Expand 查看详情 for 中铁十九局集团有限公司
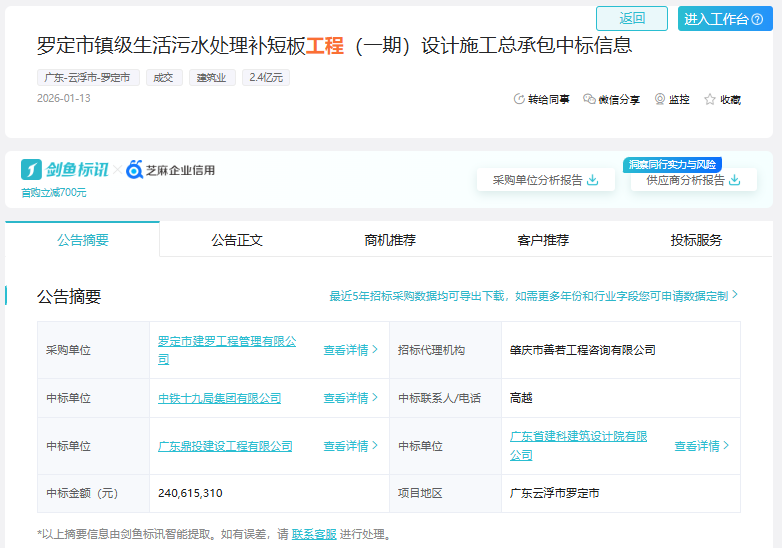The image size is (782, 548). [x=350, y=398]
